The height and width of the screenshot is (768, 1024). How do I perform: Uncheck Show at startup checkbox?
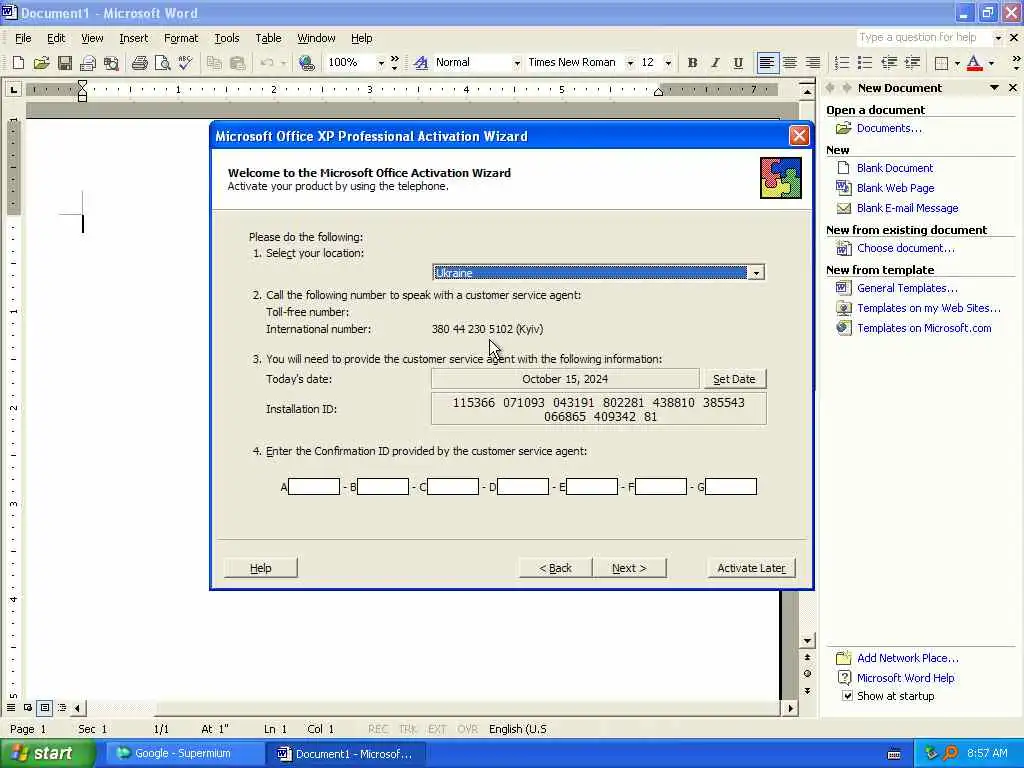click(847, 696)
